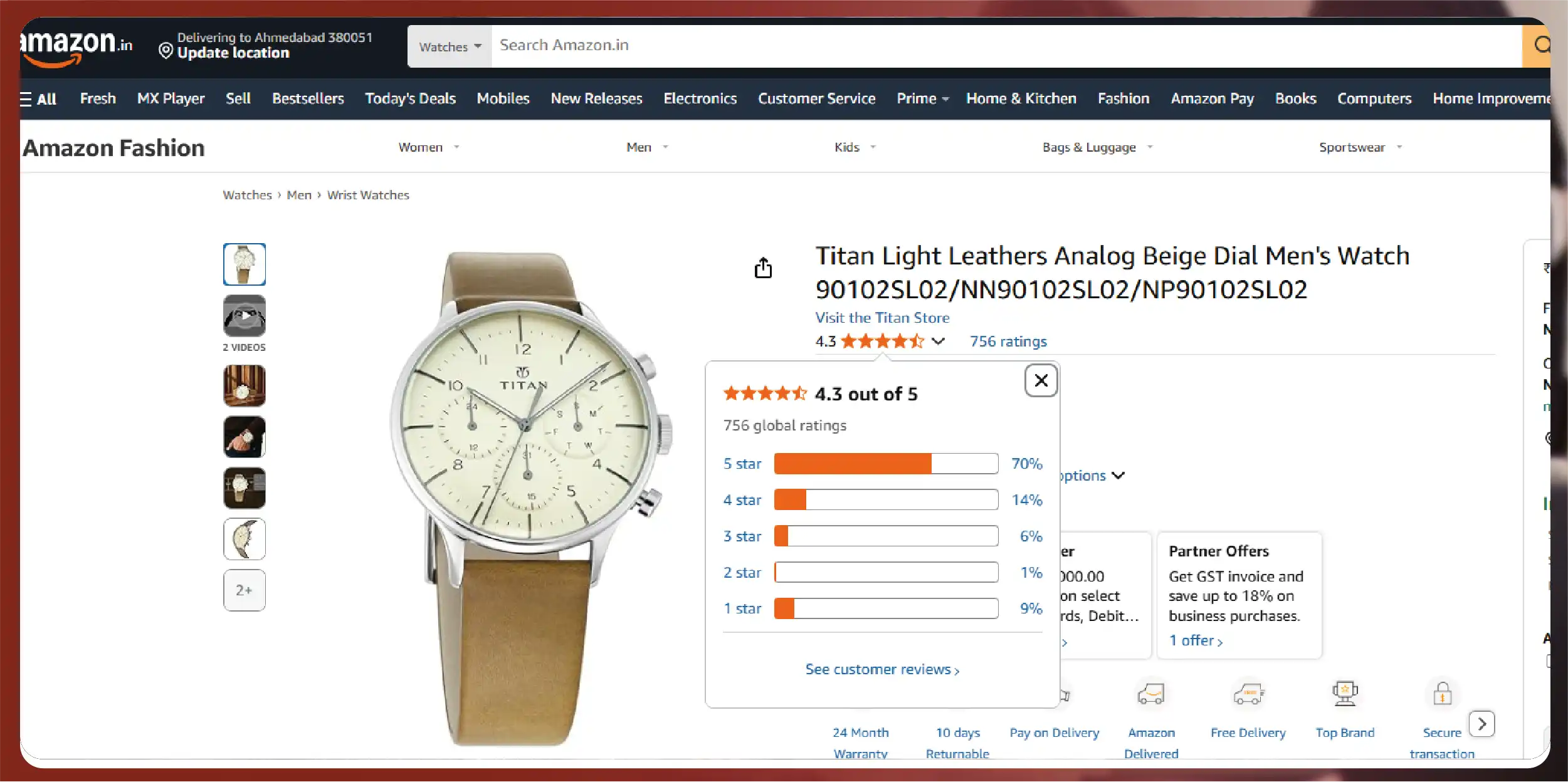
Task: Open Bestsellers in navigation bar
Action: pyautogui.click(x=308, y=99)
